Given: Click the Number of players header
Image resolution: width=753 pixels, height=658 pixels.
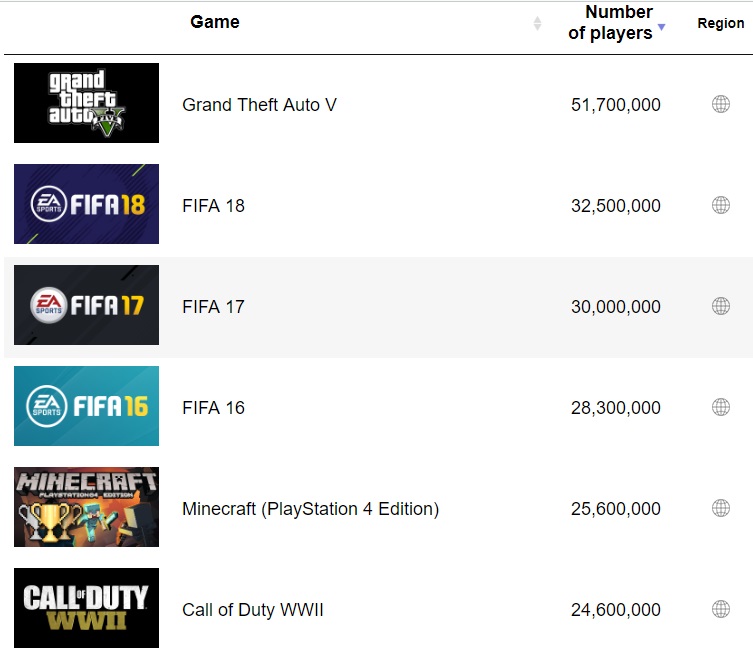Looking at the screenshot, I should (x=610, y=22).
